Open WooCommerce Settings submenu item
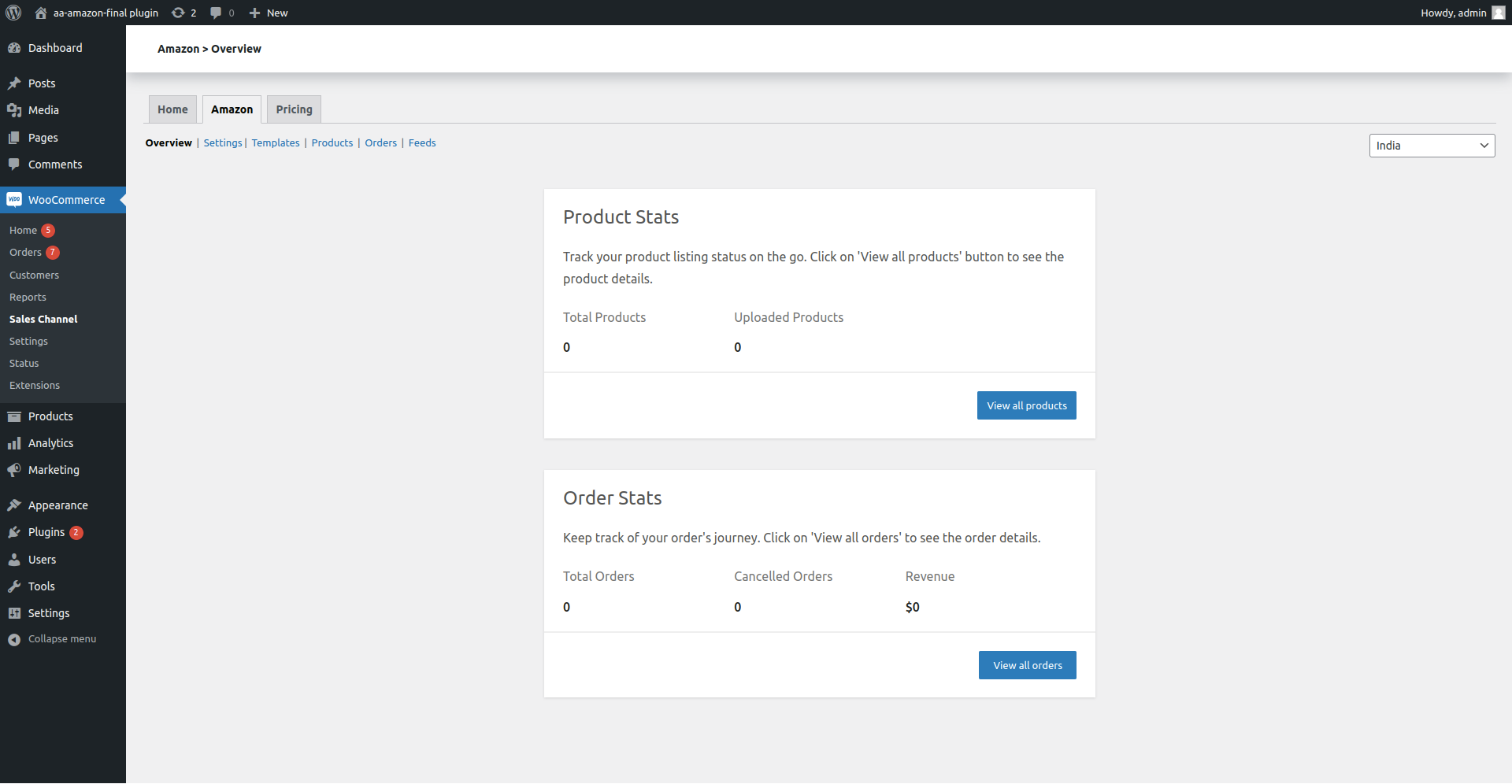This screenshot has width=1512, height=784. (28, 342)
